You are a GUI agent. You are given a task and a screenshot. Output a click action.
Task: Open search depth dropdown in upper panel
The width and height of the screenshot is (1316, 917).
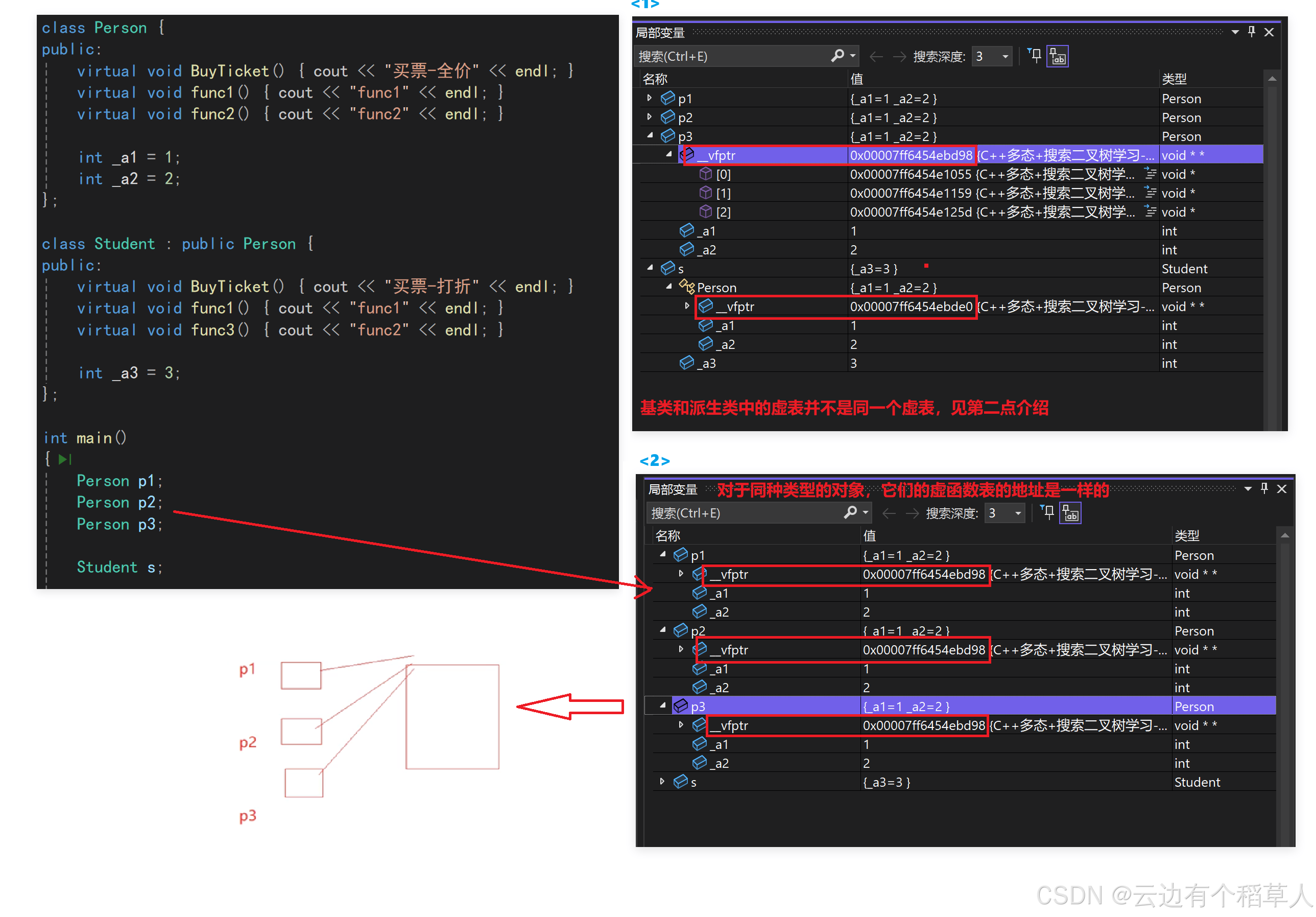point(1006,56)
